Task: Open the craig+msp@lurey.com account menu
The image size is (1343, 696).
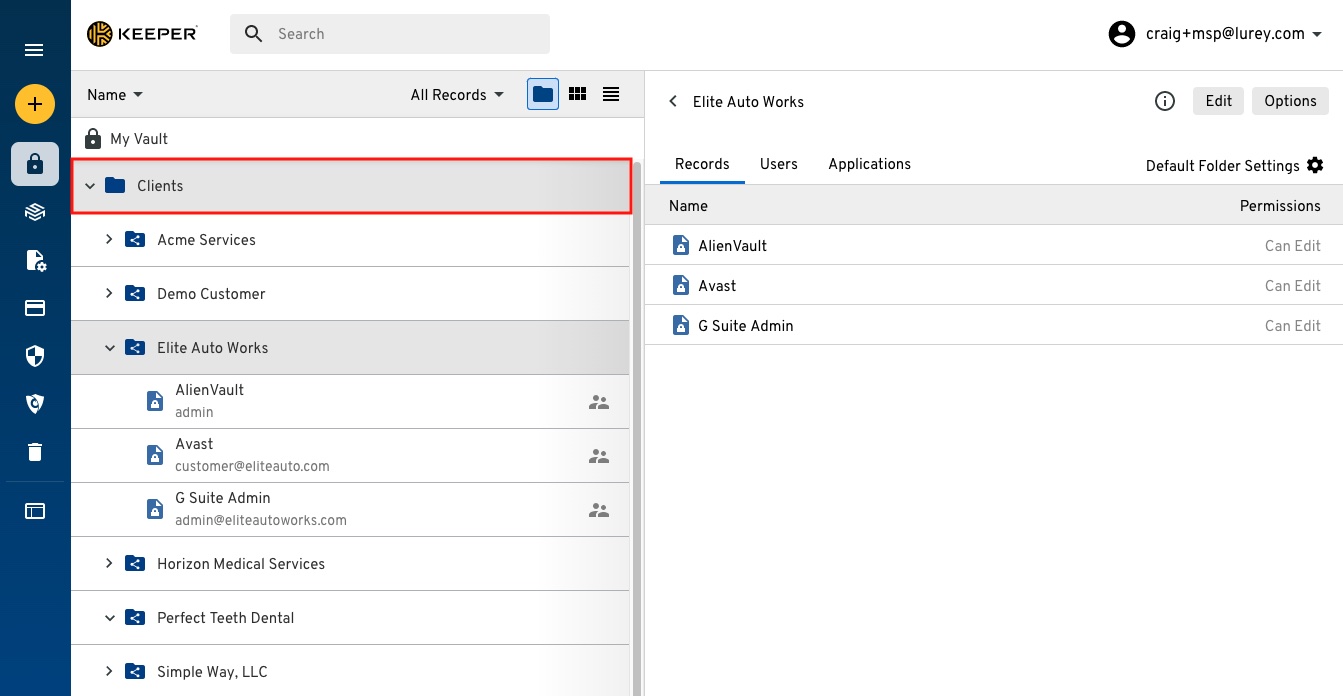Action: pyautogui.click(x=1233, y=34)
